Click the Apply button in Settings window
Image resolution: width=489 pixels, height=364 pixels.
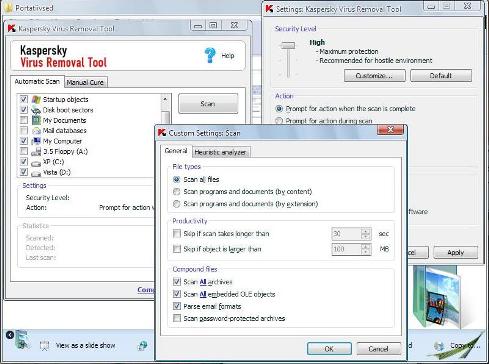[455, 252]
